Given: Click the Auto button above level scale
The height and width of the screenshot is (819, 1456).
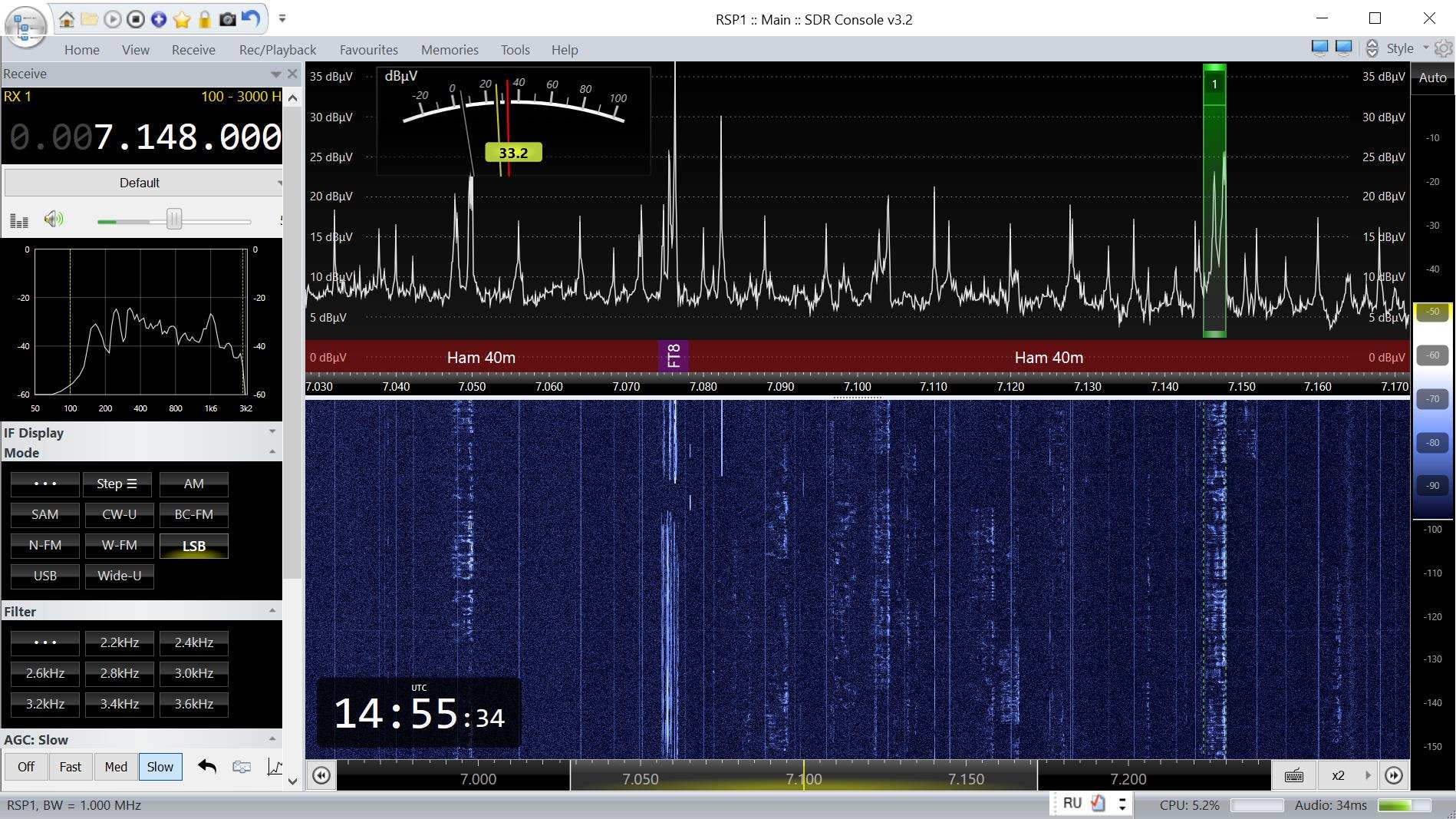Looking at the screenshot, I should pos(1432,78).
